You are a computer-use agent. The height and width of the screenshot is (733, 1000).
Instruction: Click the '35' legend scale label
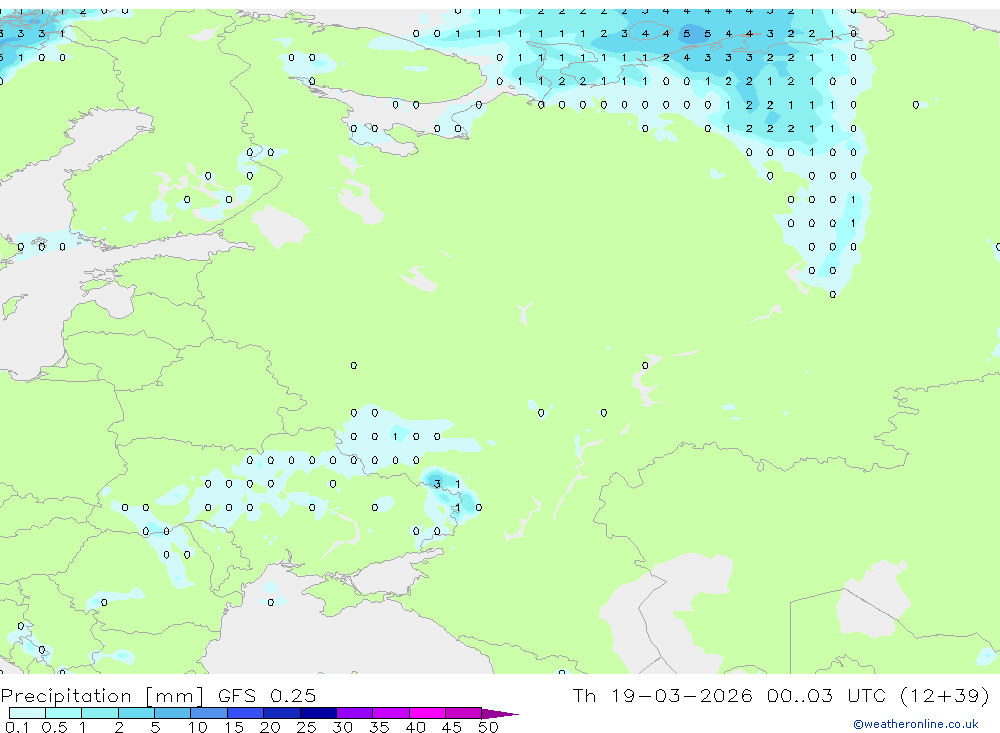point(379,727)
